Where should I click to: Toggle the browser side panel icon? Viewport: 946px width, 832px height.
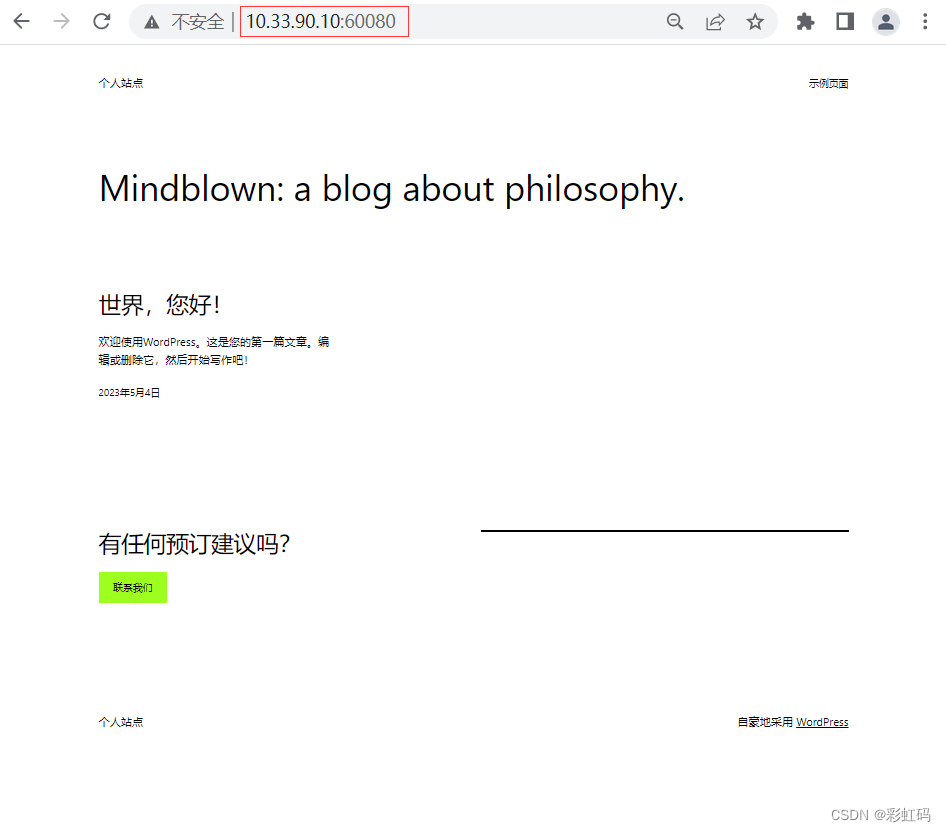pyautogui.click(x=845, y=22)
